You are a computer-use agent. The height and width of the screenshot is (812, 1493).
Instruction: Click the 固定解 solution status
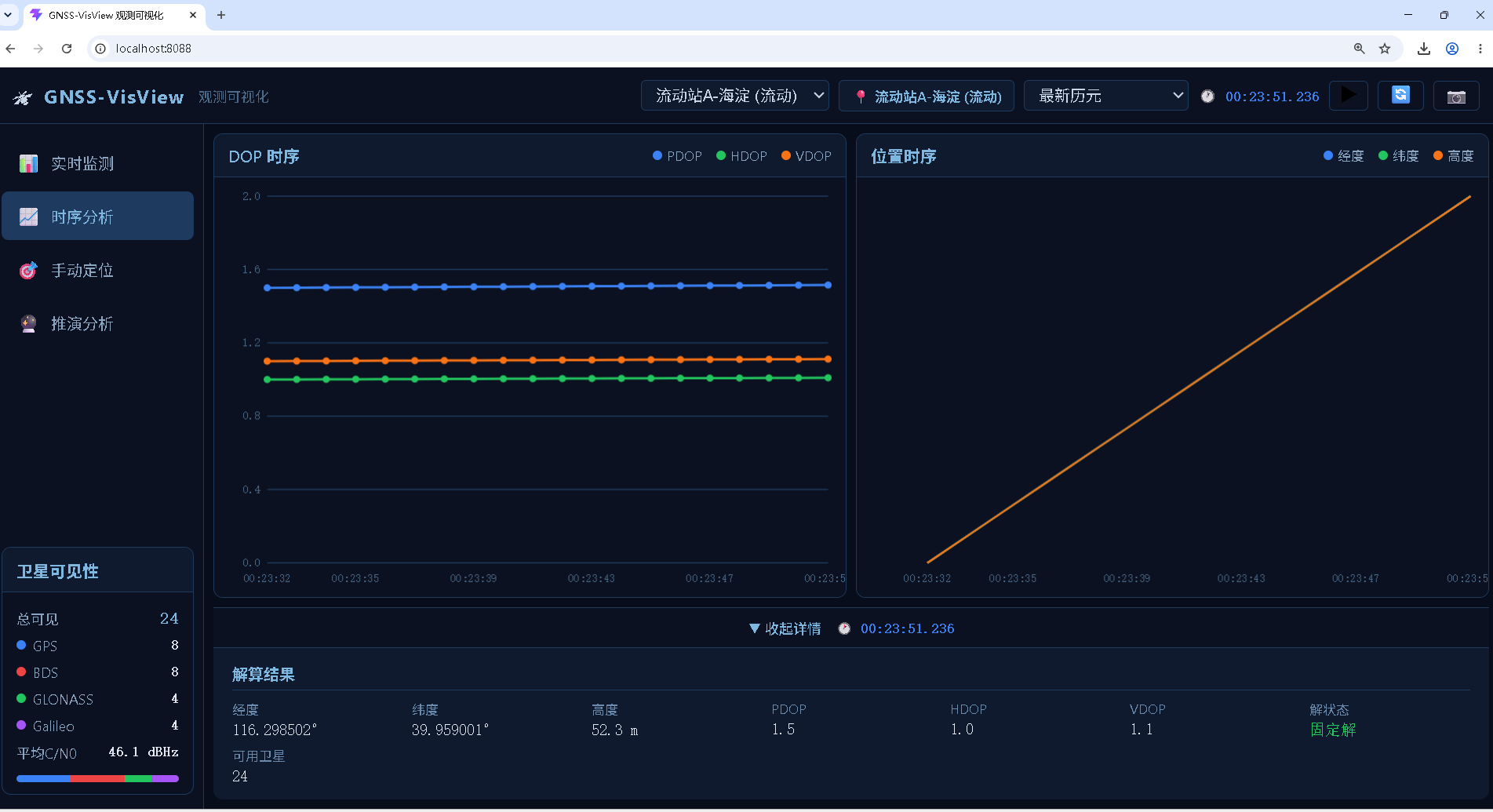pyautogui.click(x=1333, y=730)
